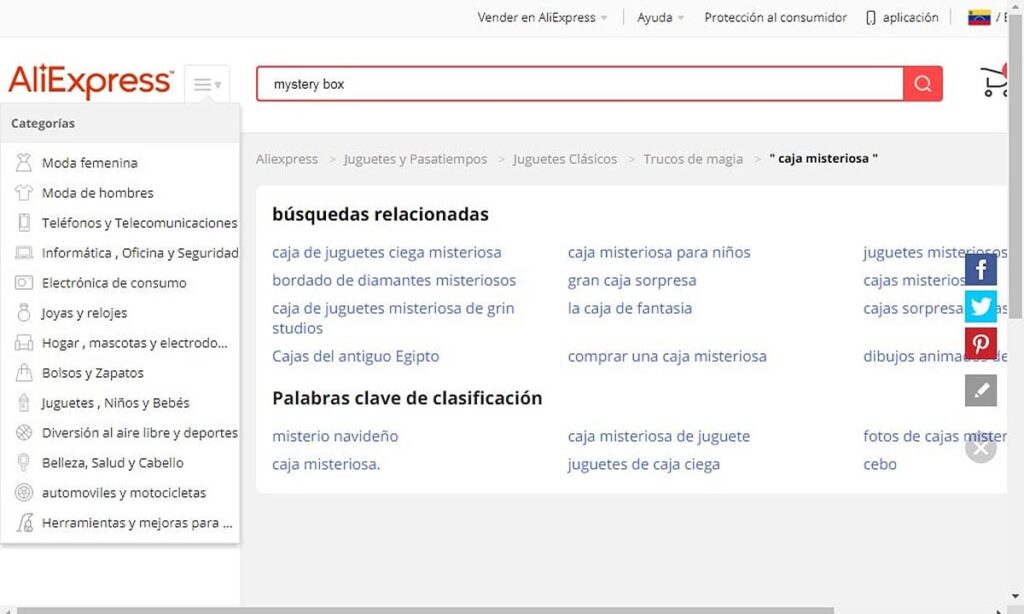1024x614 pixels.
Task: Close the floating side widget
Action: (981, 448)
